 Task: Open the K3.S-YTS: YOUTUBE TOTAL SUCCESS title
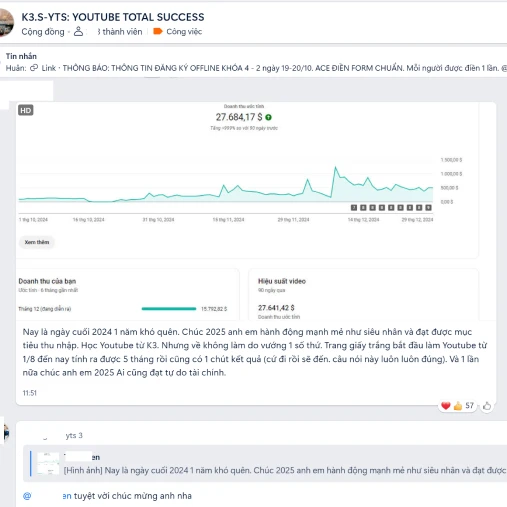113,17
